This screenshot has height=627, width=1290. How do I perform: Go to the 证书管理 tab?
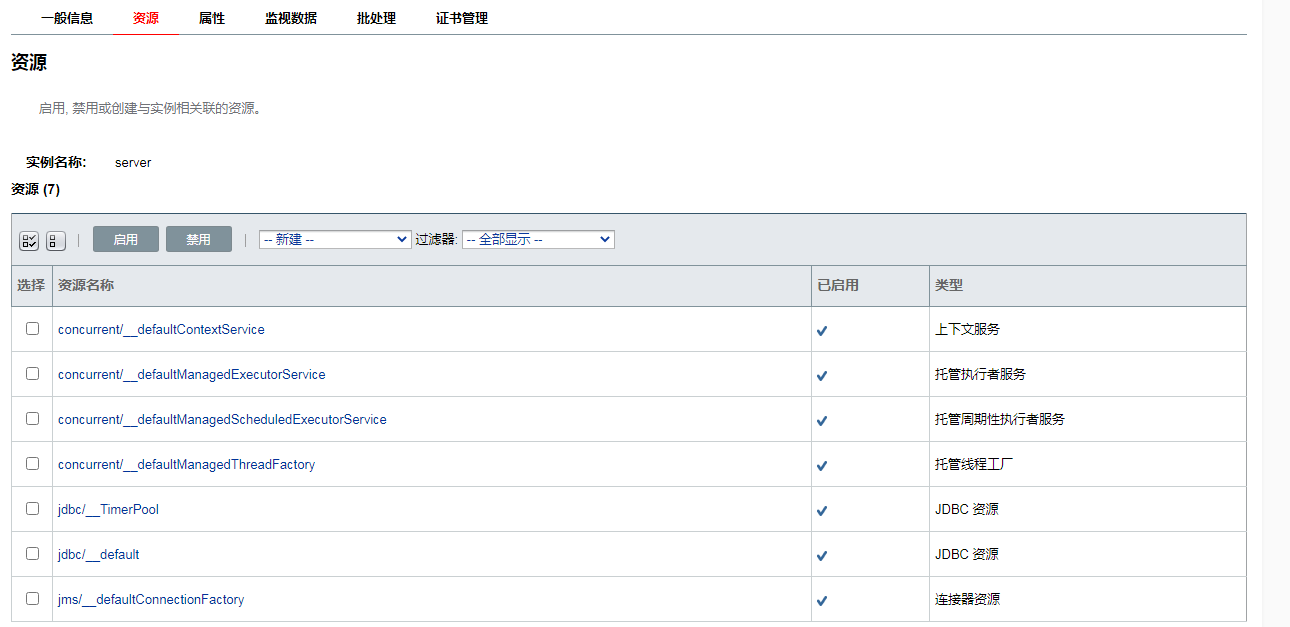point(462,18)
